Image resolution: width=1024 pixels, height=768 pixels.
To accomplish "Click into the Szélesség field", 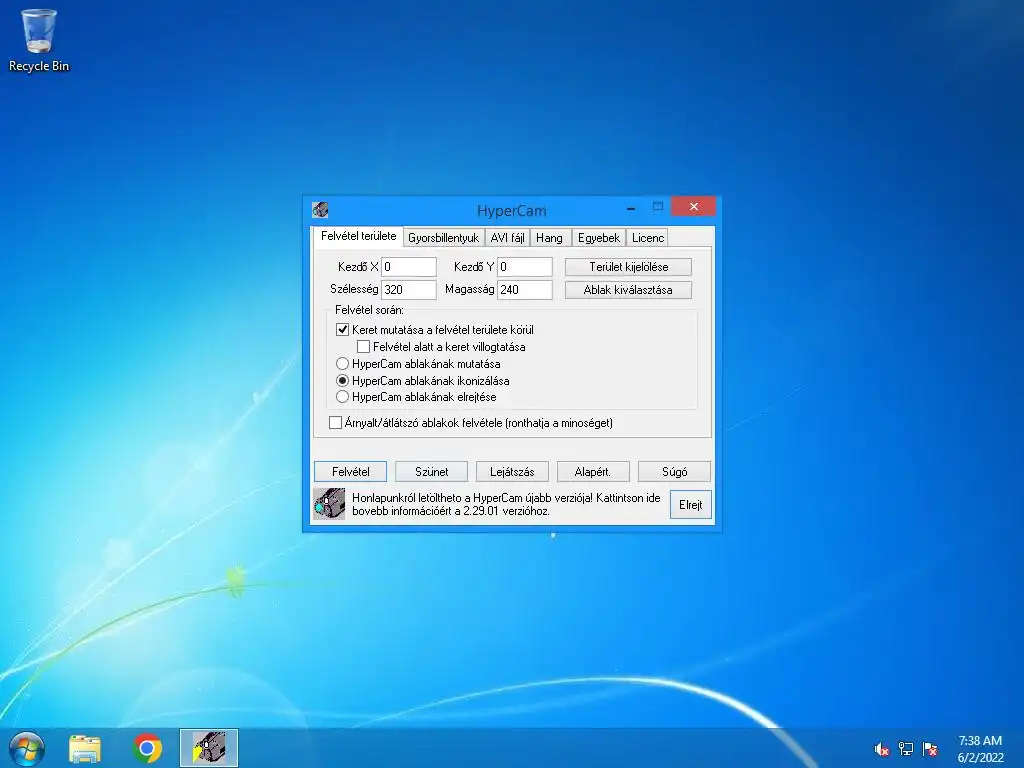I will (x=409, y=290).
